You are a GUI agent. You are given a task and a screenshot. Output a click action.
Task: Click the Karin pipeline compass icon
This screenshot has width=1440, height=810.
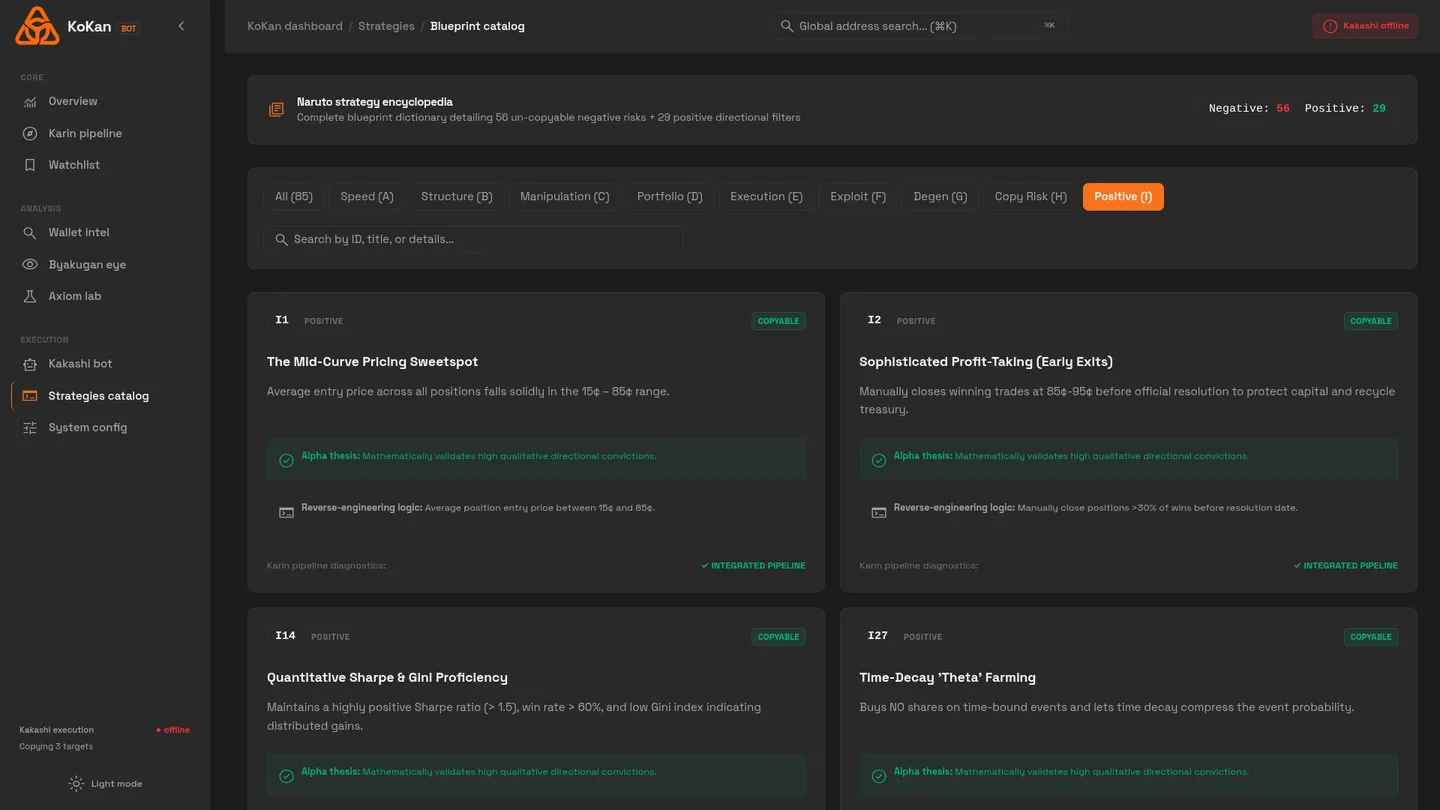coord(30,133)
